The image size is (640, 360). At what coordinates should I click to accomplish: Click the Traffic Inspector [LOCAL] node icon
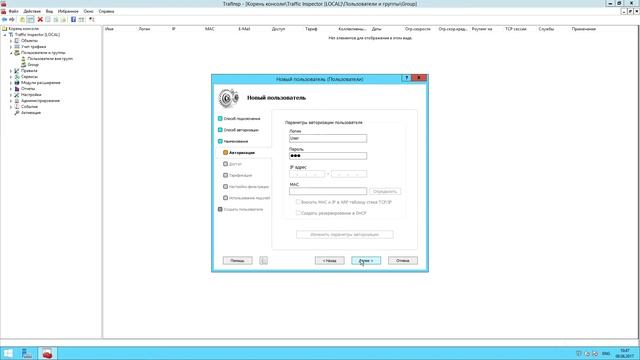point(11,35)
